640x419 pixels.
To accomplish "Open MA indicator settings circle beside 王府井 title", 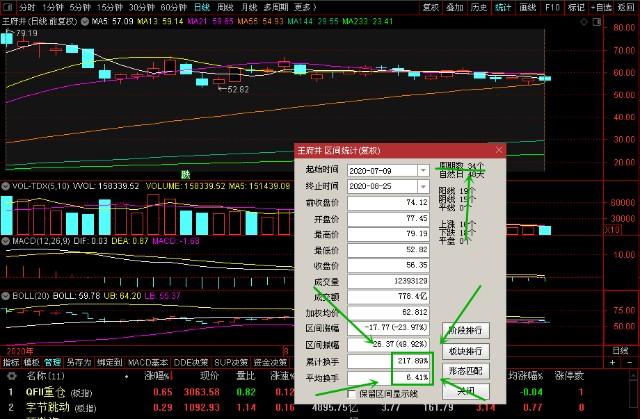I will [84, 21].
